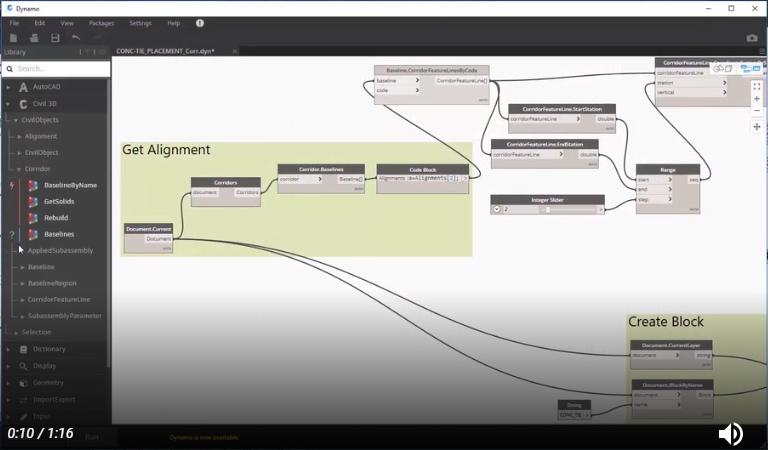
Task: Click the library filter icon
Action: pyautogui.click(x=88, y=52)
